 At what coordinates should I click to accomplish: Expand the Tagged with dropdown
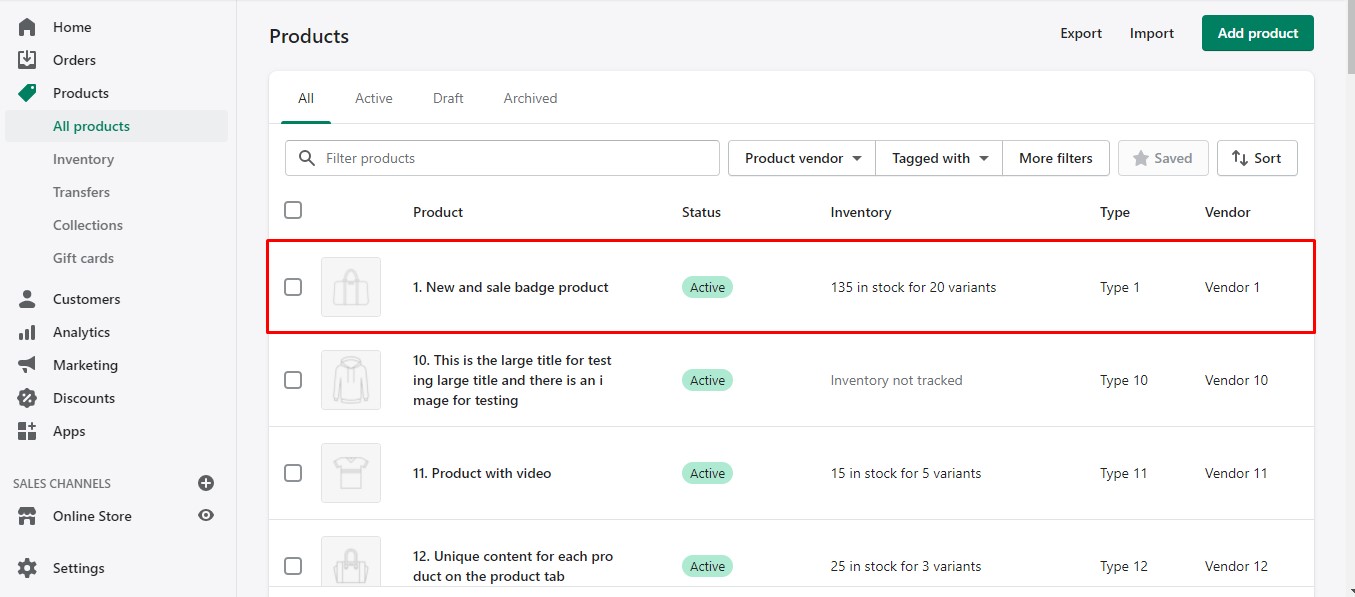click(x=937, y=157)
